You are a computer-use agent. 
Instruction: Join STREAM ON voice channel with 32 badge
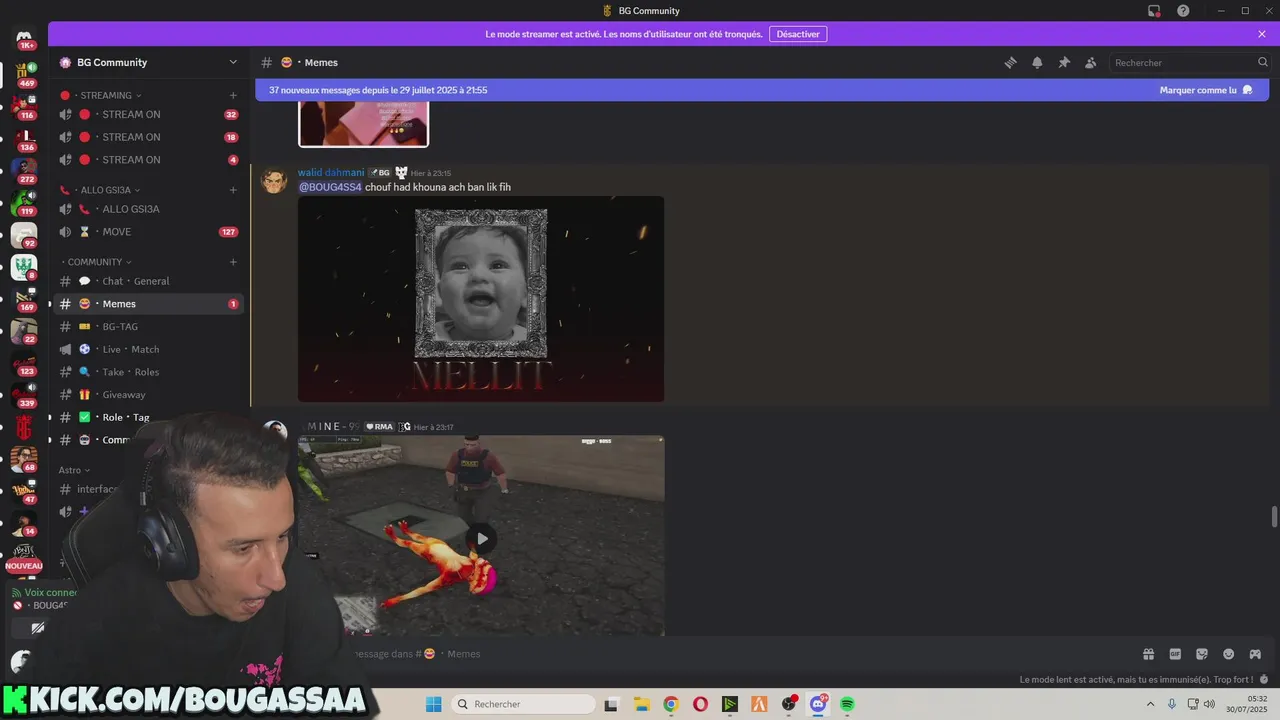(x=148, y=114)
